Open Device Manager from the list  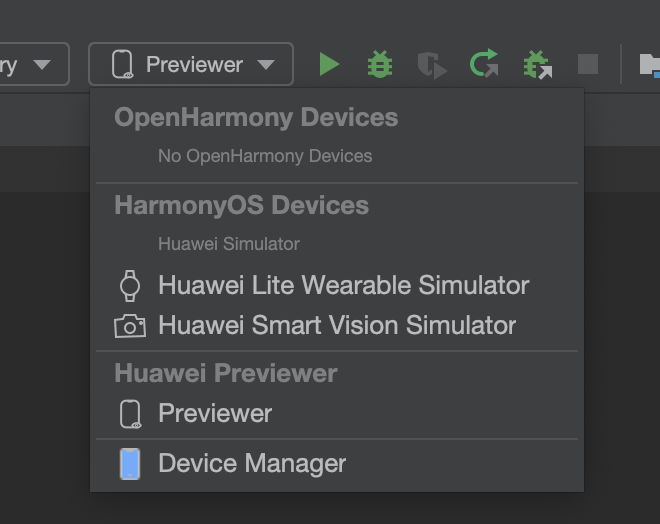(x=252, y=464)
